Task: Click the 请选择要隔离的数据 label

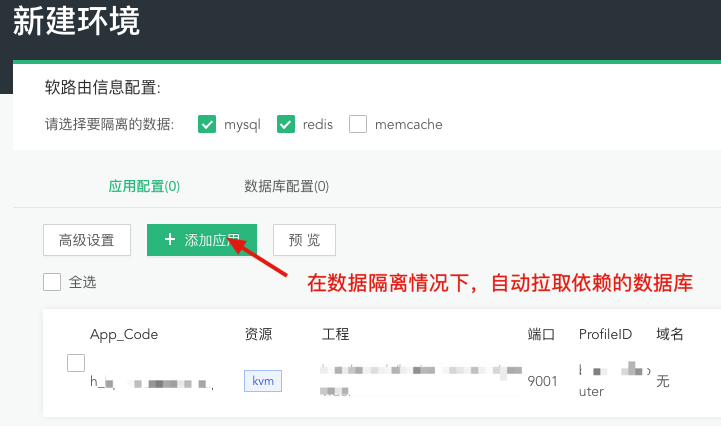Action: click(109, 124)
